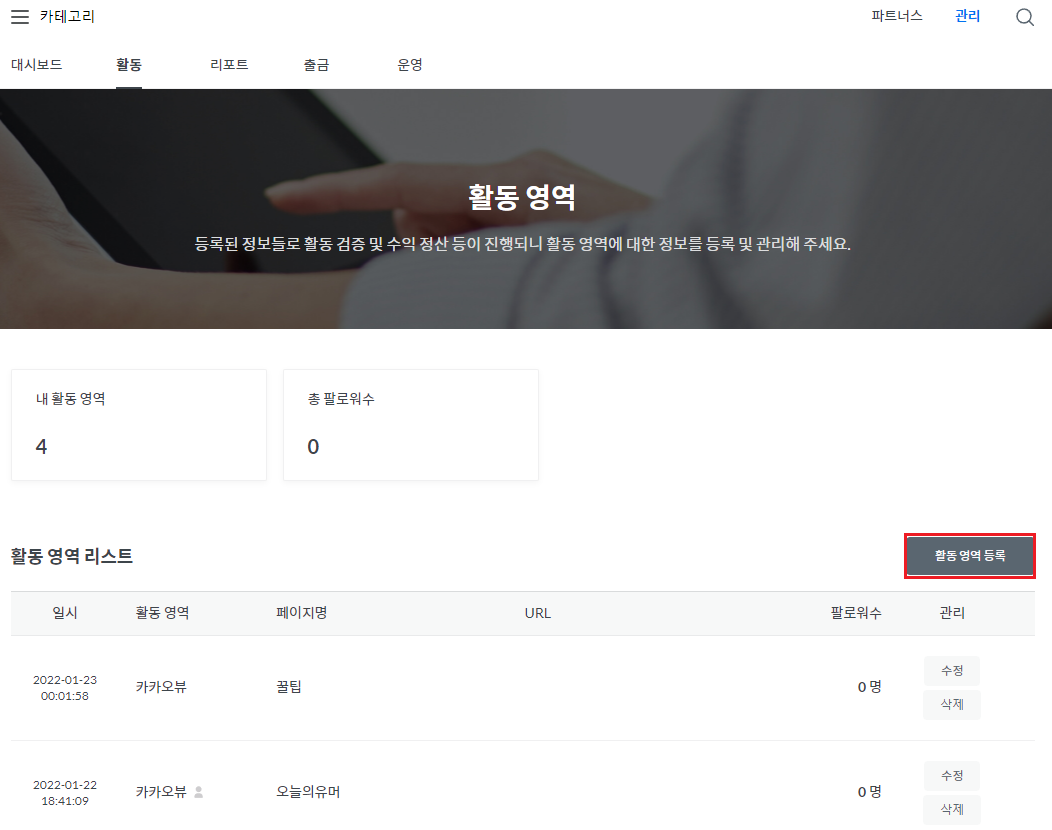Click the 카테고리 label
The height and width of the screenshot is (830, 1052).
click(x=67, y=17)
